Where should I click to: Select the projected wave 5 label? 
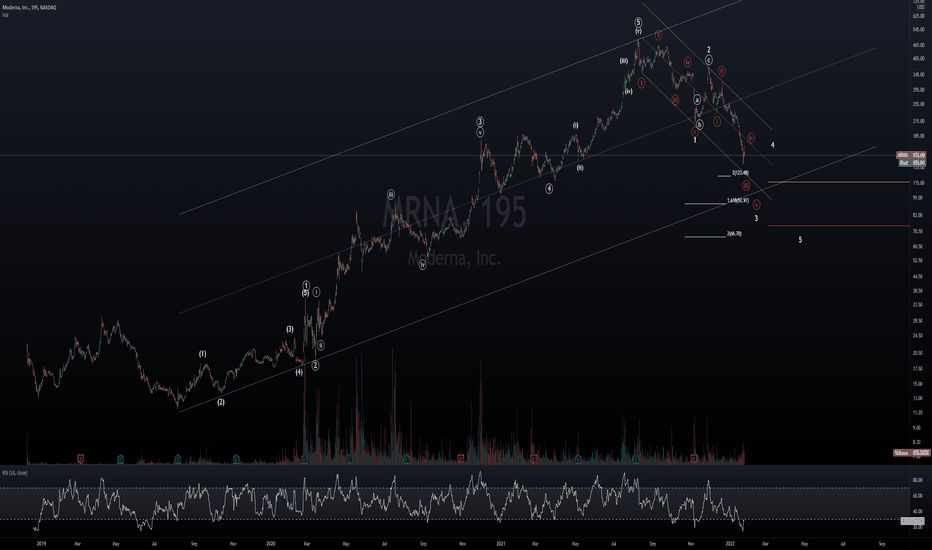pyautogui.click(x=800, y=240)
